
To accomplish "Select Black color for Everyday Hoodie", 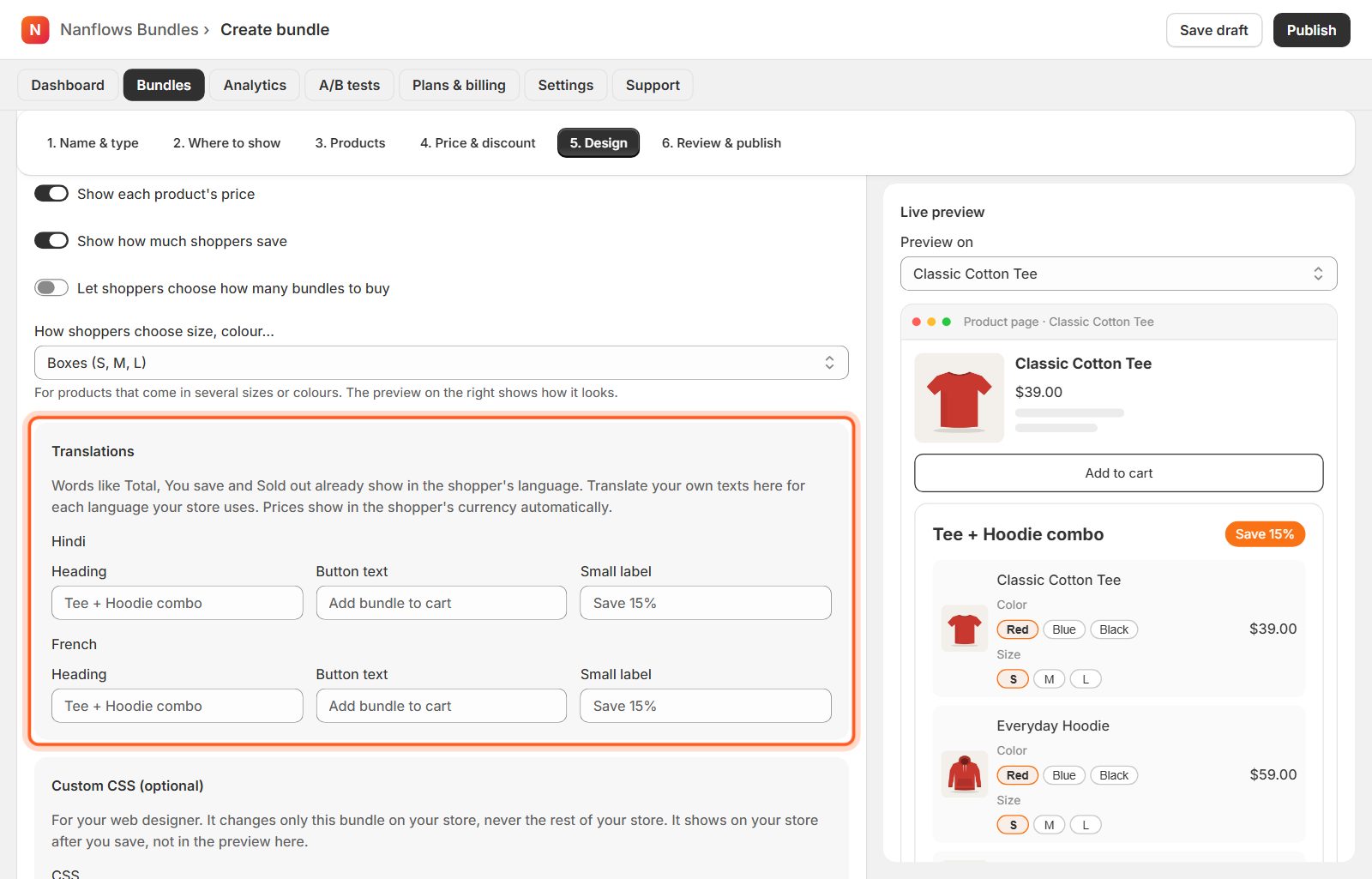I will [1114, 775].
